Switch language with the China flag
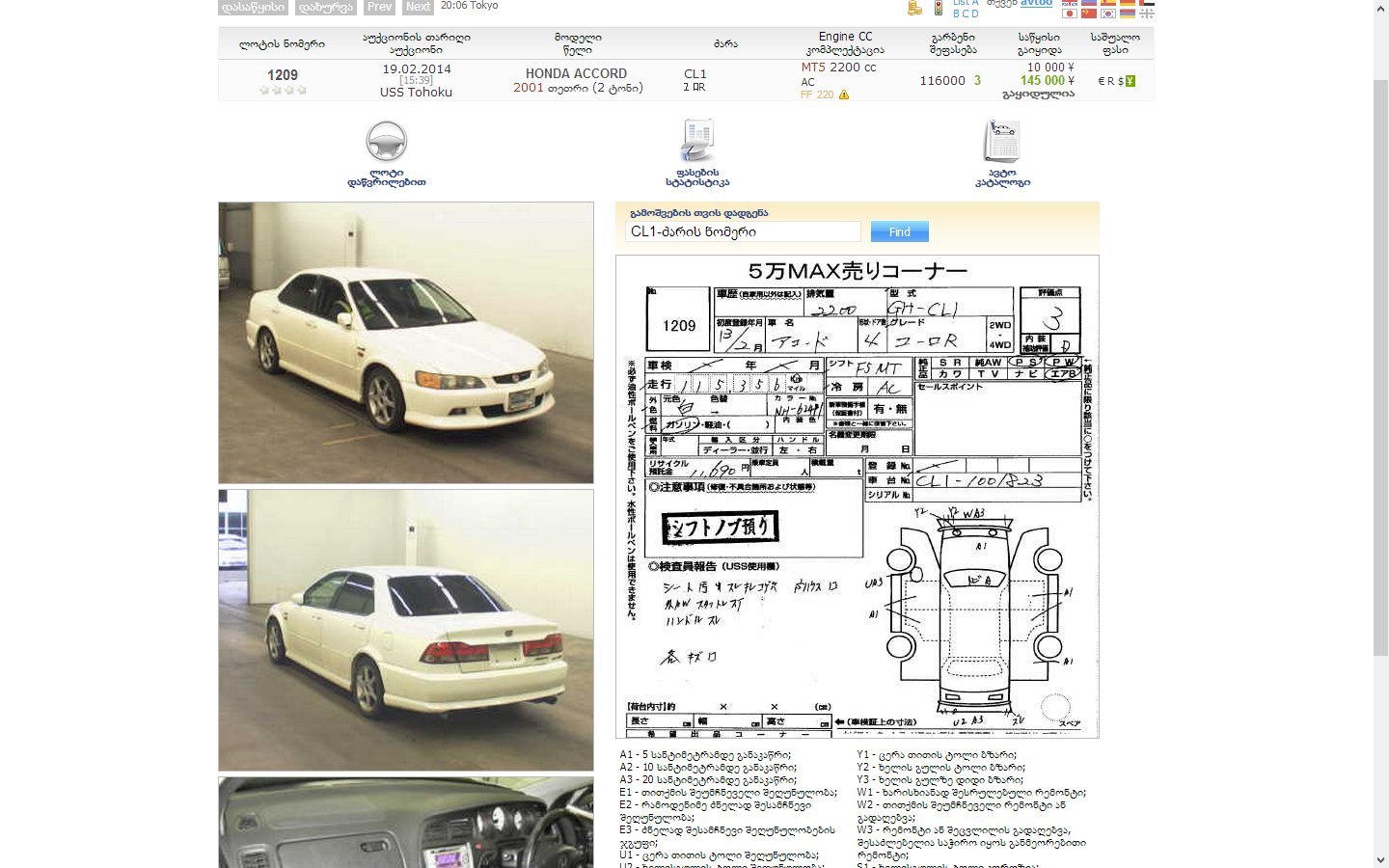This screenshot has height=868, width=1389. pos(1089,14)
